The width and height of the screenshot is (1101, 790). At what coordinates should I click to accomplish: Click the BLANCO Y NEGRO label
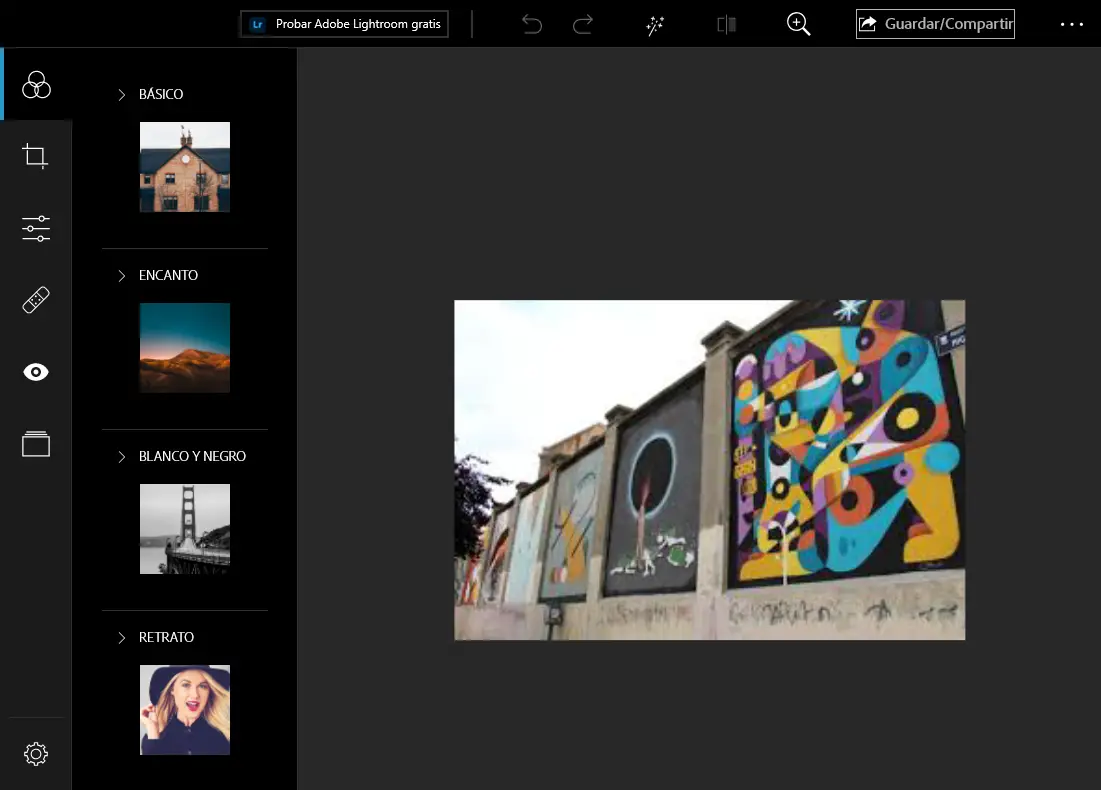coord(192,456)
